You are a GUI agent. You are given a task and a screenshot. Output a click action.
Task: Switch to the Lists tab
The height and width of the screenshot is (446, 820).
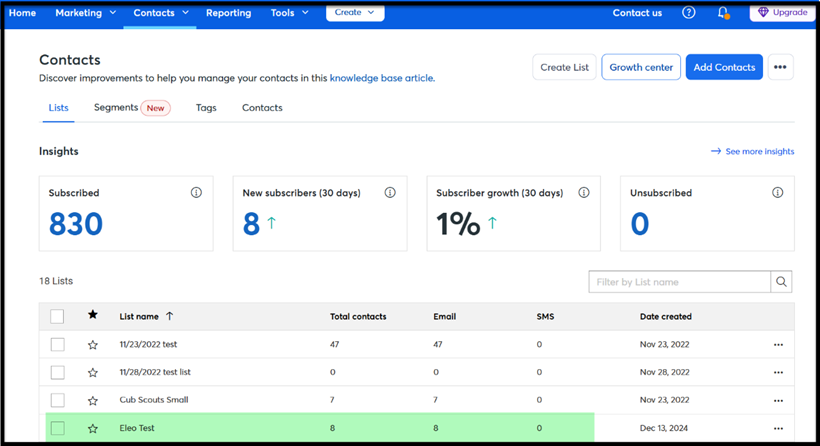coord(59,108)
